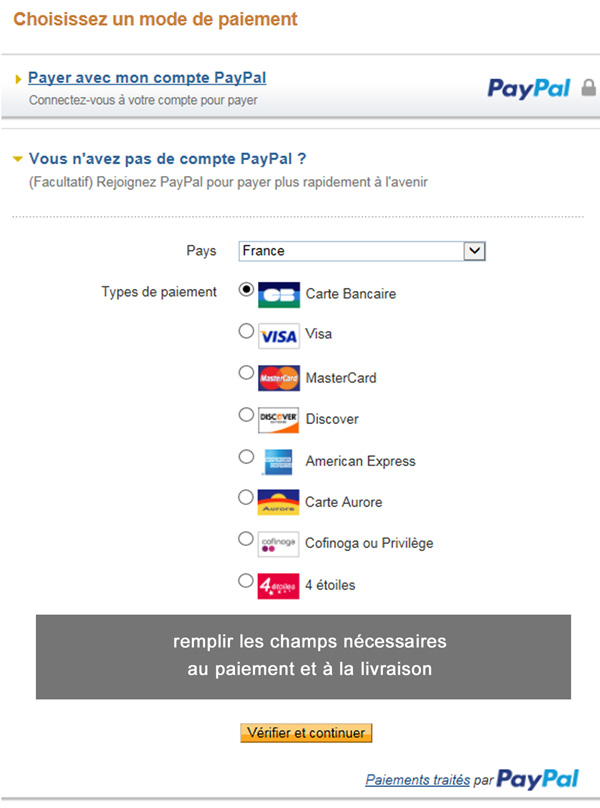This screenshot has width=600, height=808.
Task: Select the Carte Aurore radio button
Action: point(246,497)
